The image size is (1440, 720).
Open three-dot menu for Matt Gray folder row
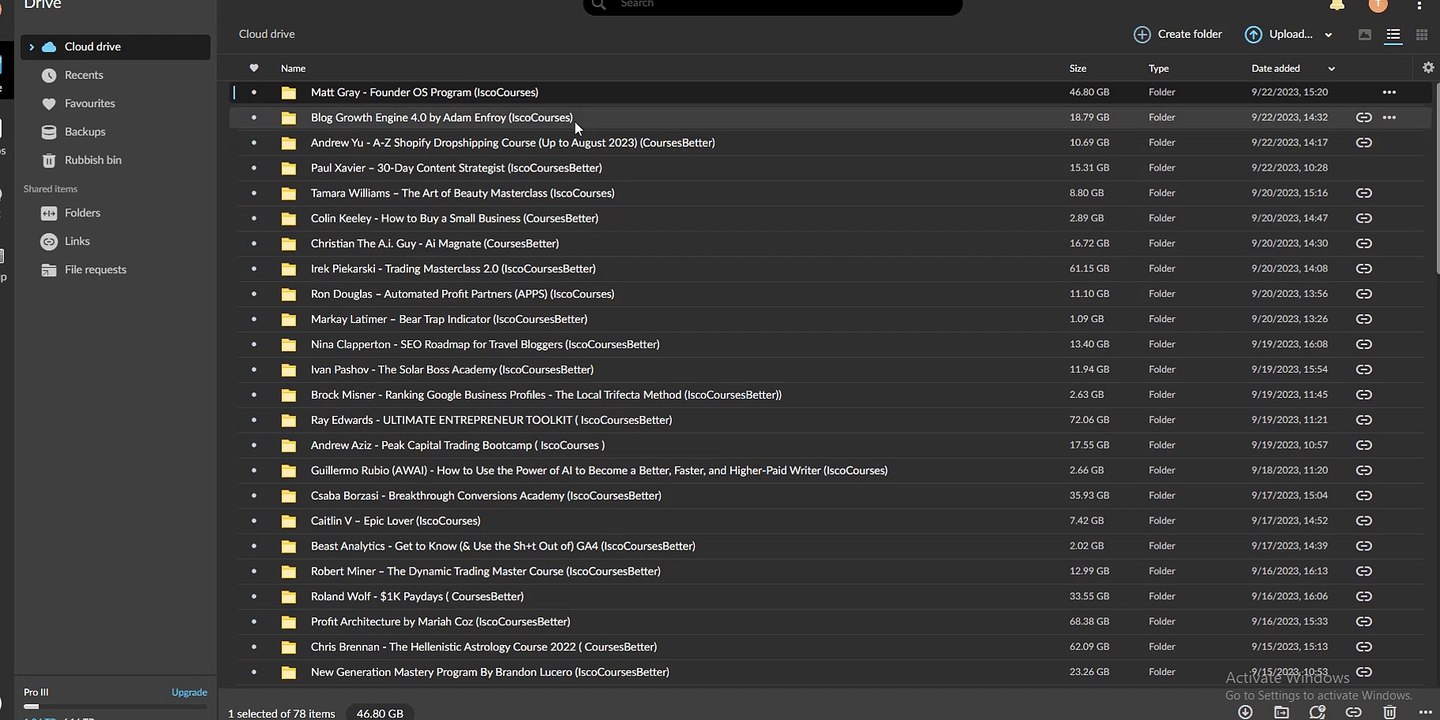point(1389,92)
